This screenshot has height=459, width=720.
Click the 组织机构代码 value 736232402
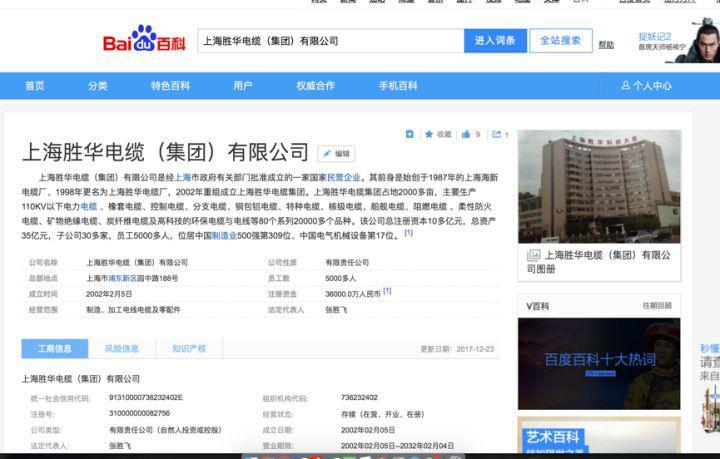[359, 397]
